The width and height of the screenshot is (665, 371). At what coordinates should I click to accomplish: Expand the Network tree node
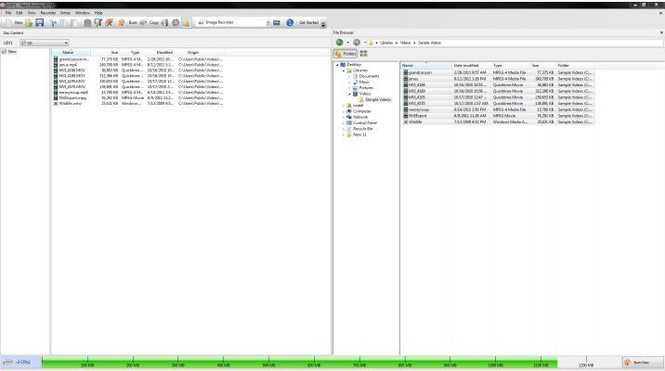point(344,117)
